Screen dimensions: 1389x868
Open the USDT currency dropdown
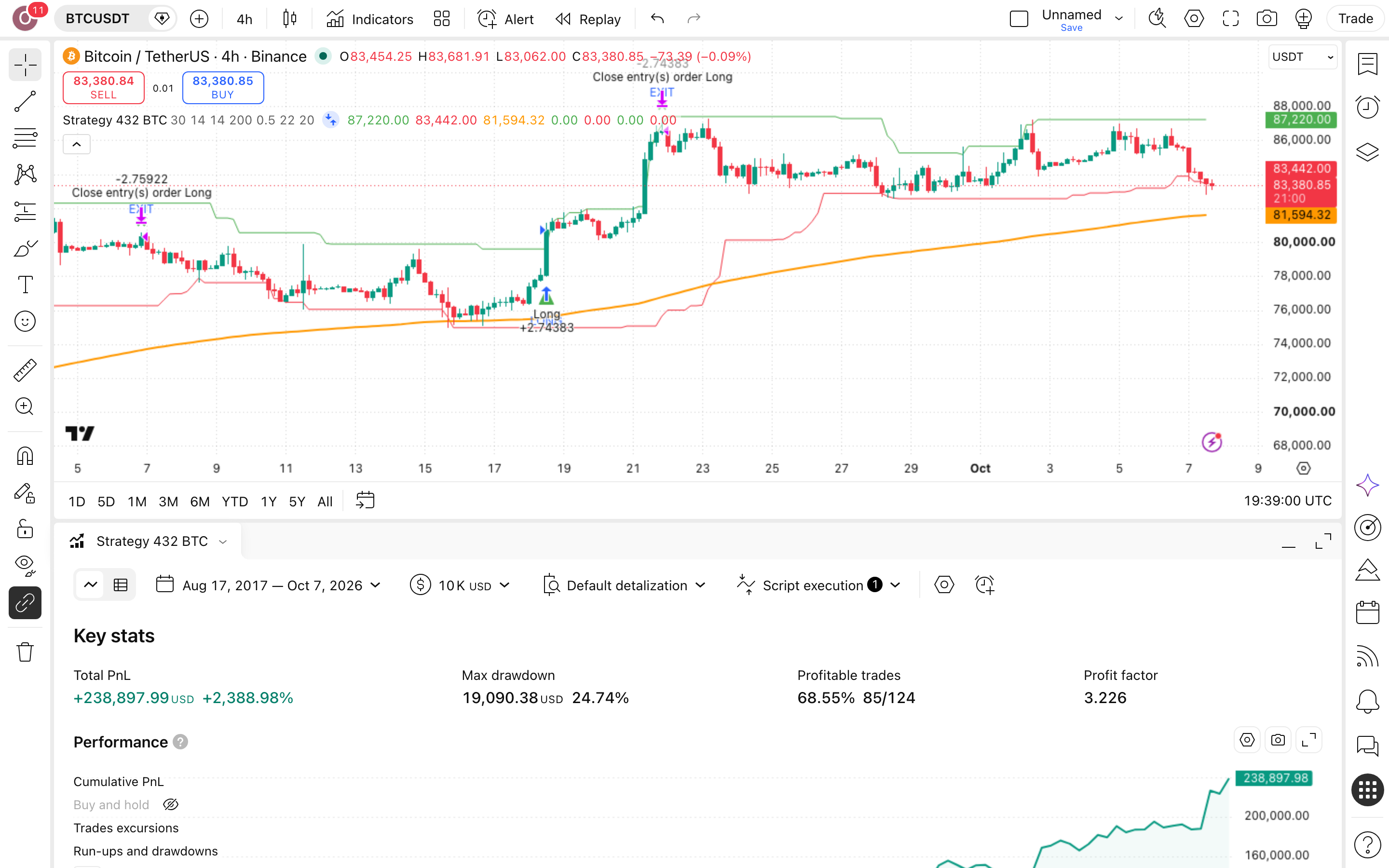coord(1302,57)
